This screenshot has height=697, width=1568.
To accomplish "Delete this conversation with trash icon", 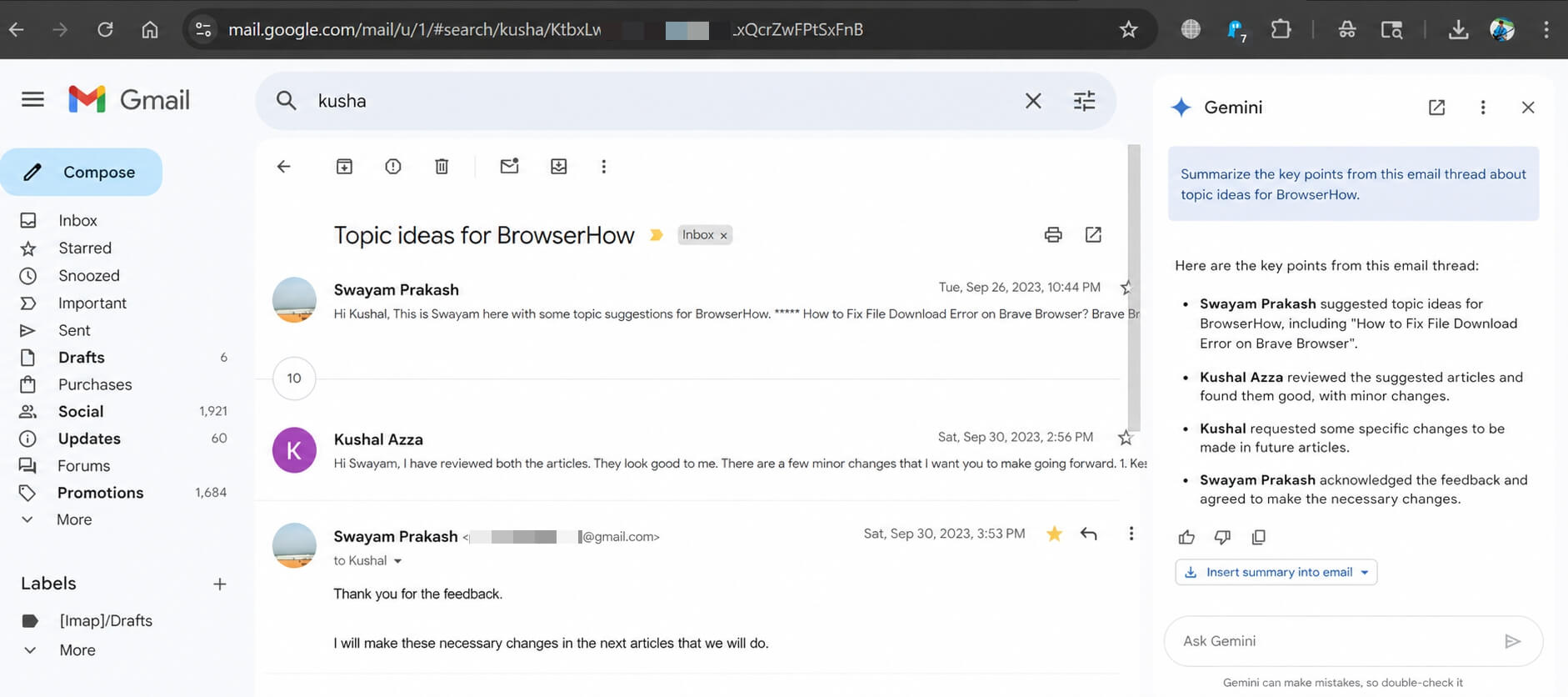I will coord(442,167).
